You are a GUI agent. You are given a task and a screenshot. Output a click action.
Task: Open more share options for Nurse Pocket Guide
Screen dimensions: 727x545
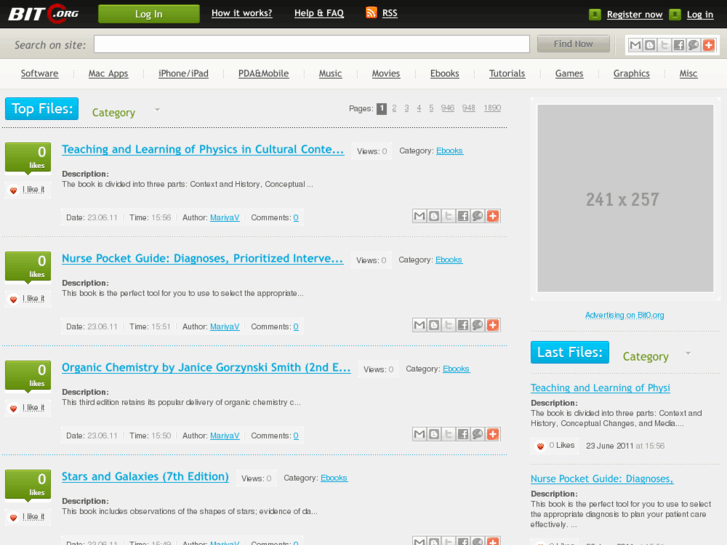(492, 325)
